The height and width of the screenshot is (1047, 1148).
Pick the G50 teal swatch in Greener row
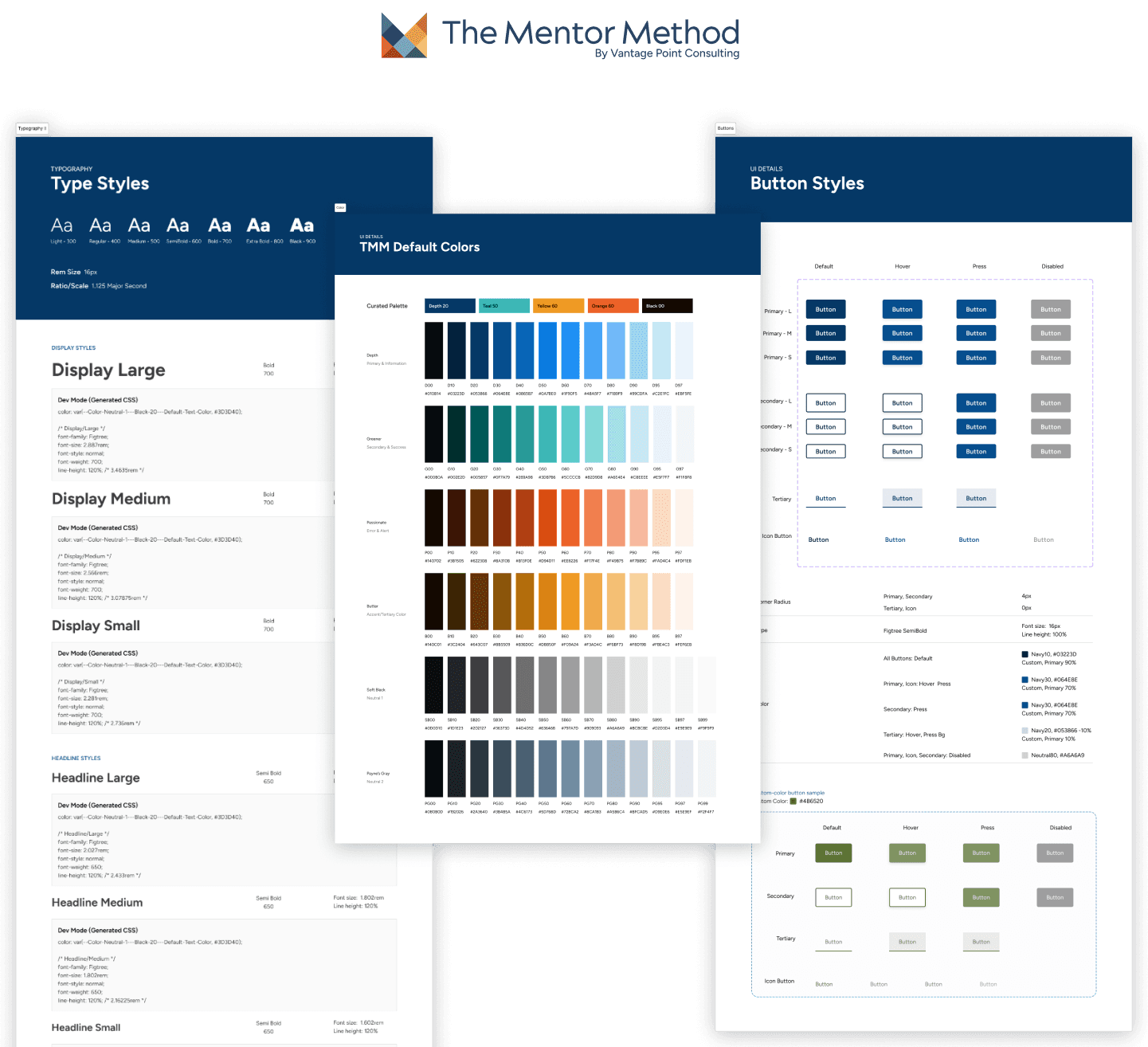pos(547,433)
